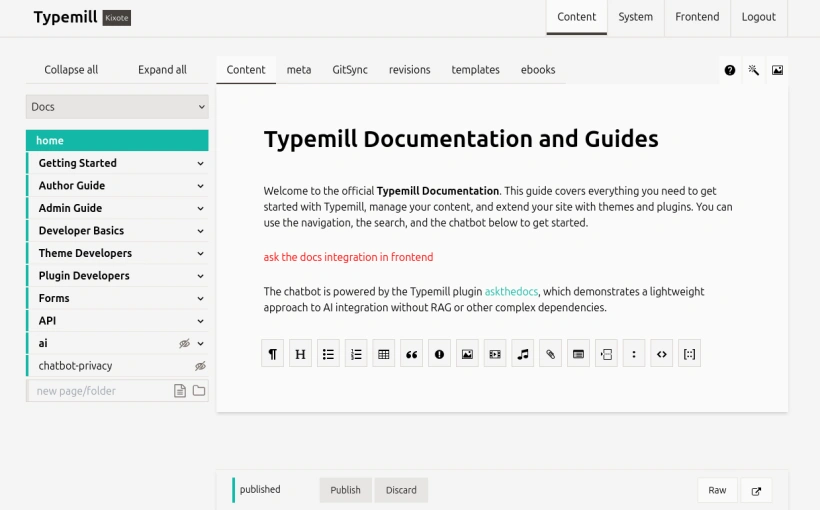Toggle hidden eye icon on chatbot-privacy
This screenshot has height=510, width=820.
tap(200, 366)
